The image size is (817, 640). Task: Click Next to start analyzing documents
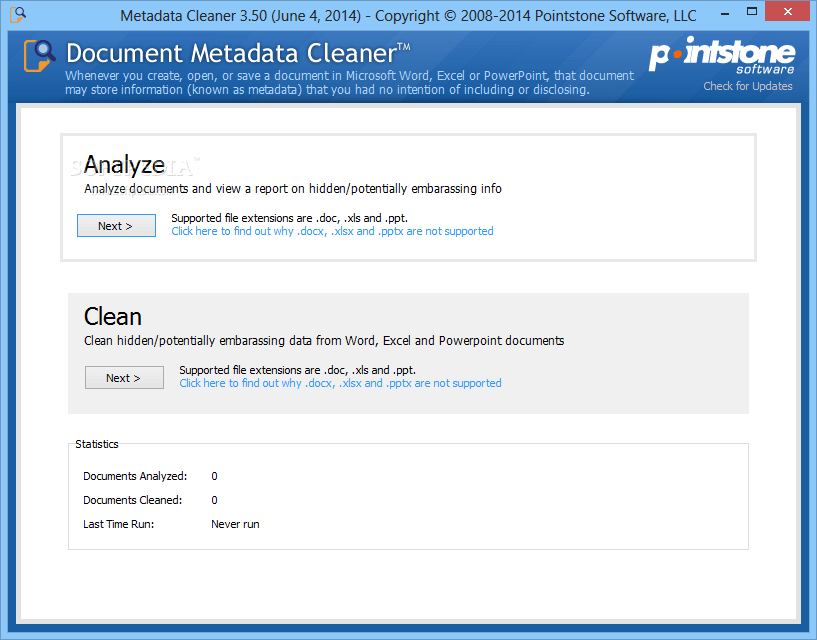(x=116, y=225)
